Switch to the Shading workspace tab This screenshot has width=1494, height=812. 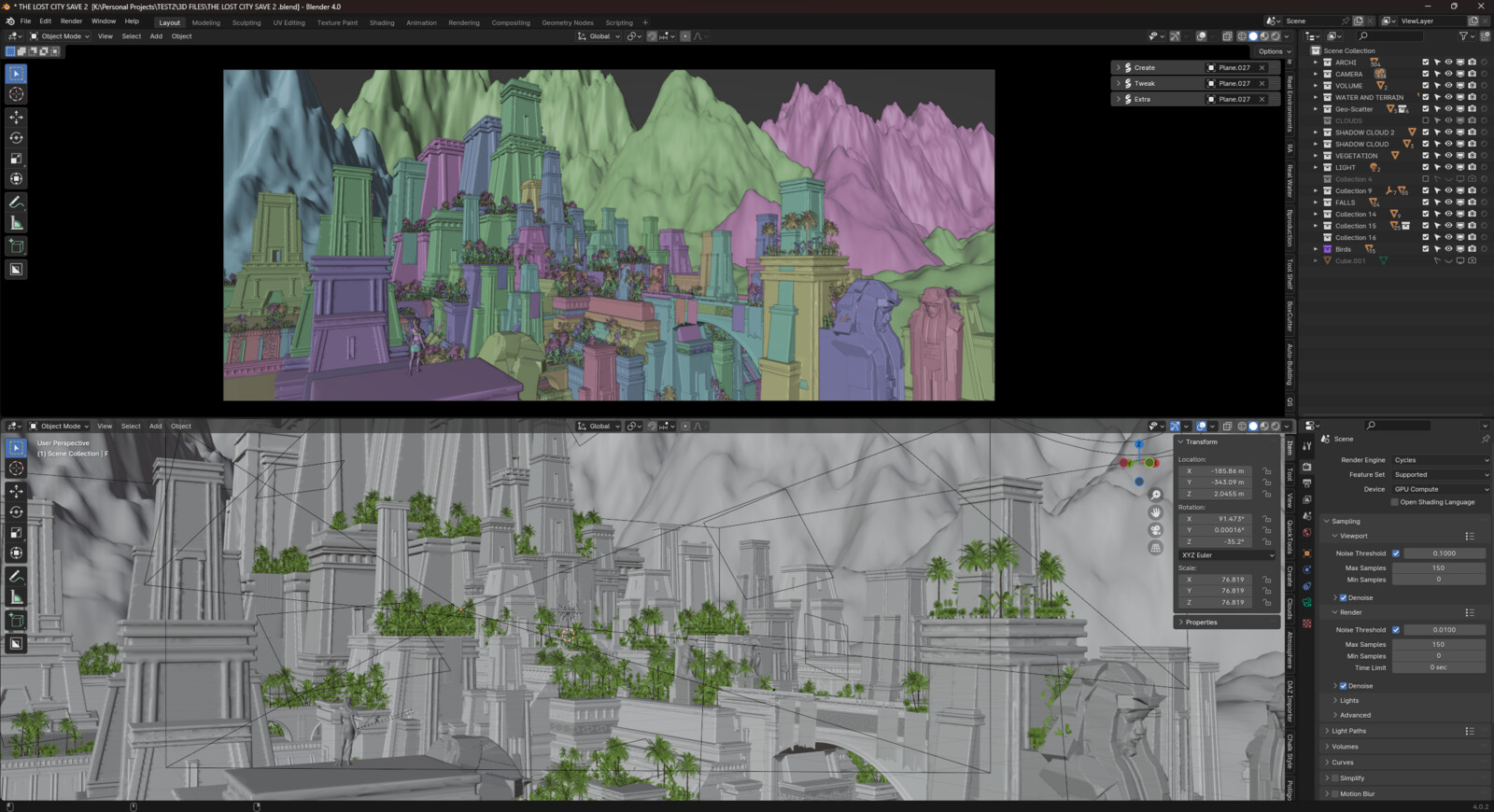point(382,22)
